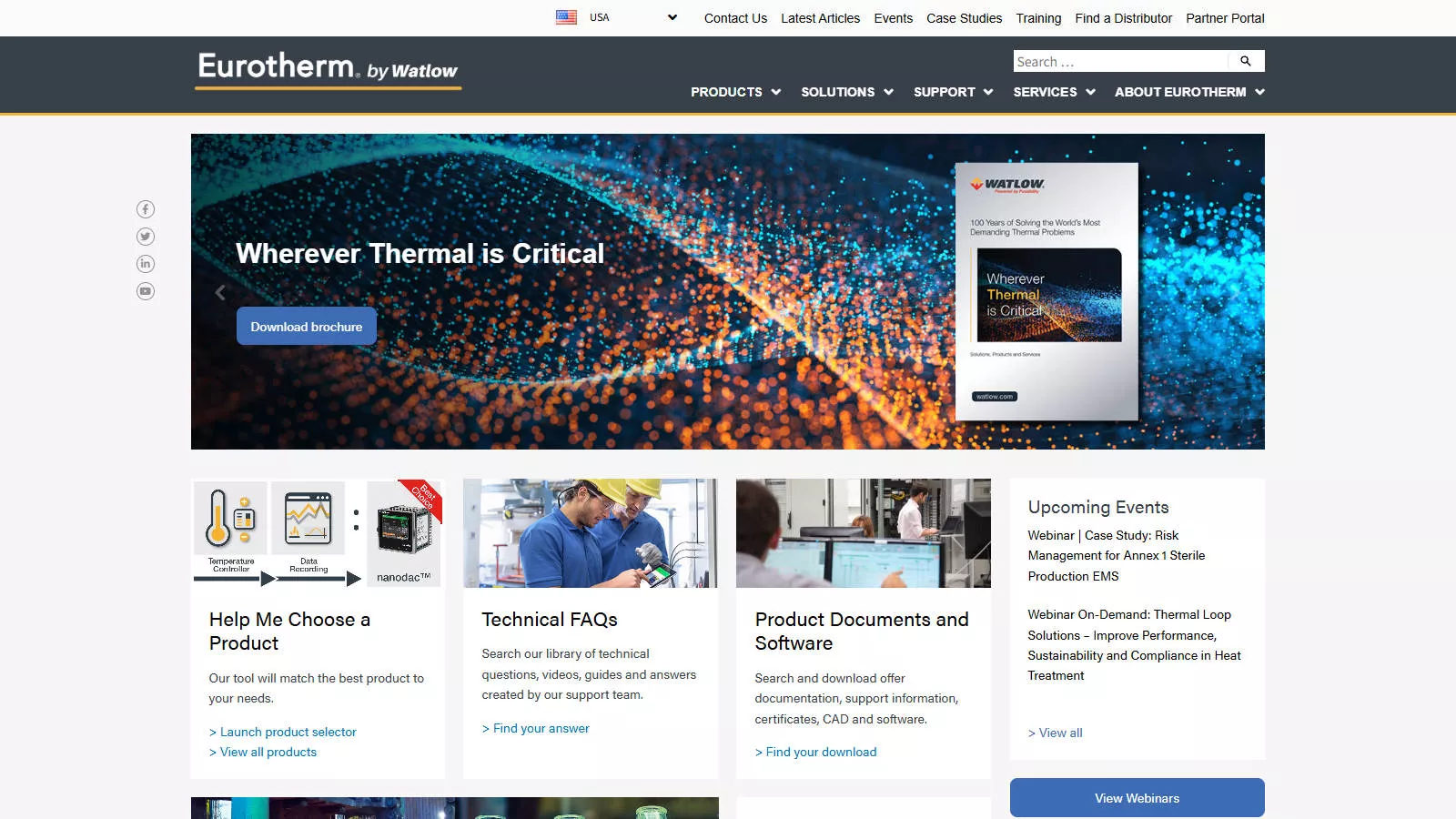Click the search magnifier icon
Screen dimensions: 1456x819
(1246, 61)
